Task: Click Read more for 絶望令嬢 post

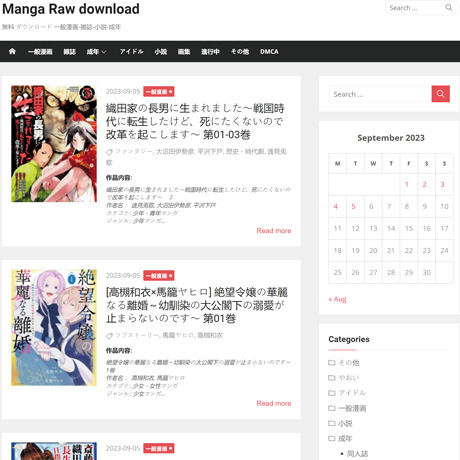Action: 274,403
